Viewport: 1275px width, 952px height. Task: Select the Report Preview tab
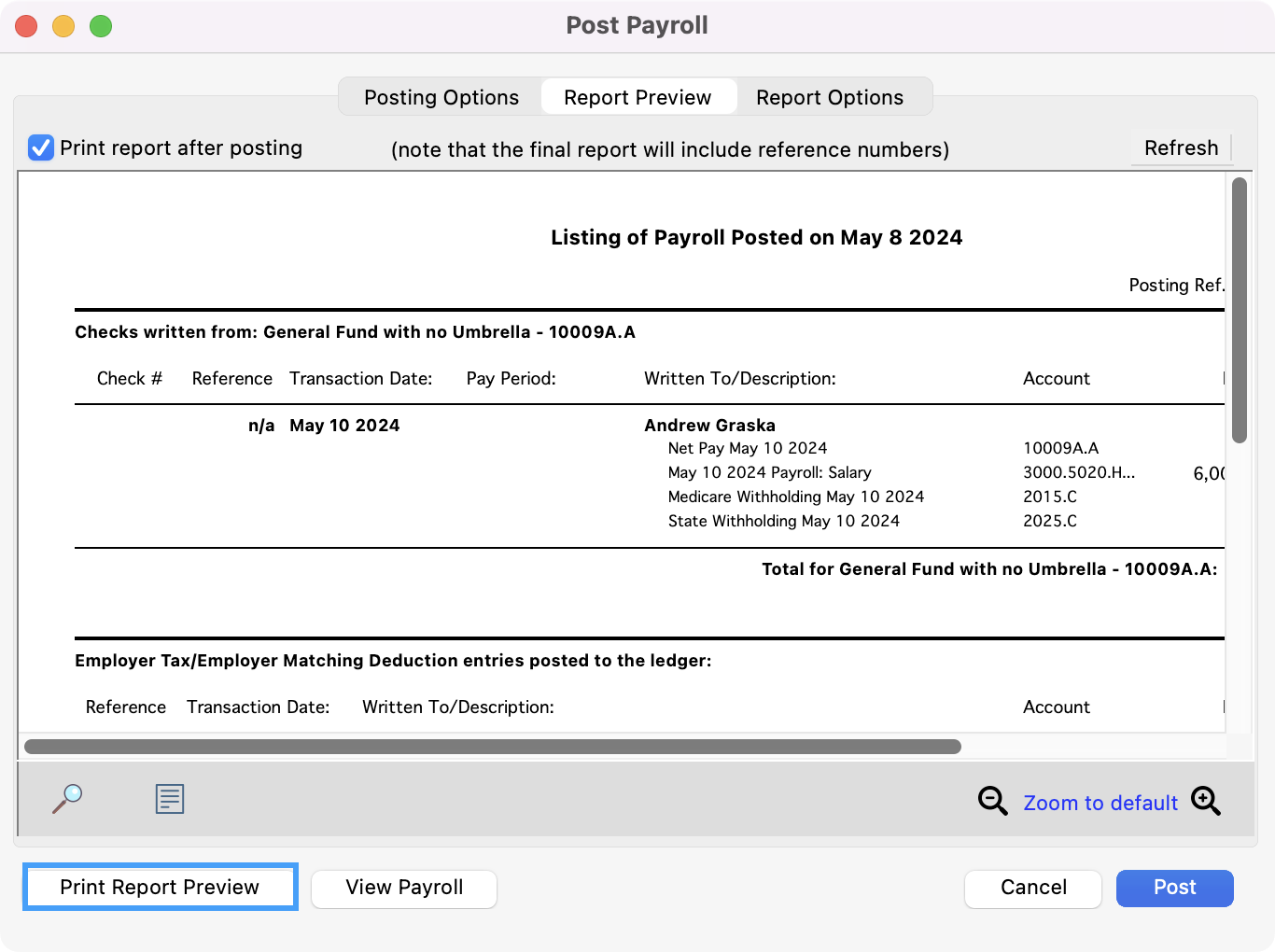pyautogui.click(x=637, y=97)
